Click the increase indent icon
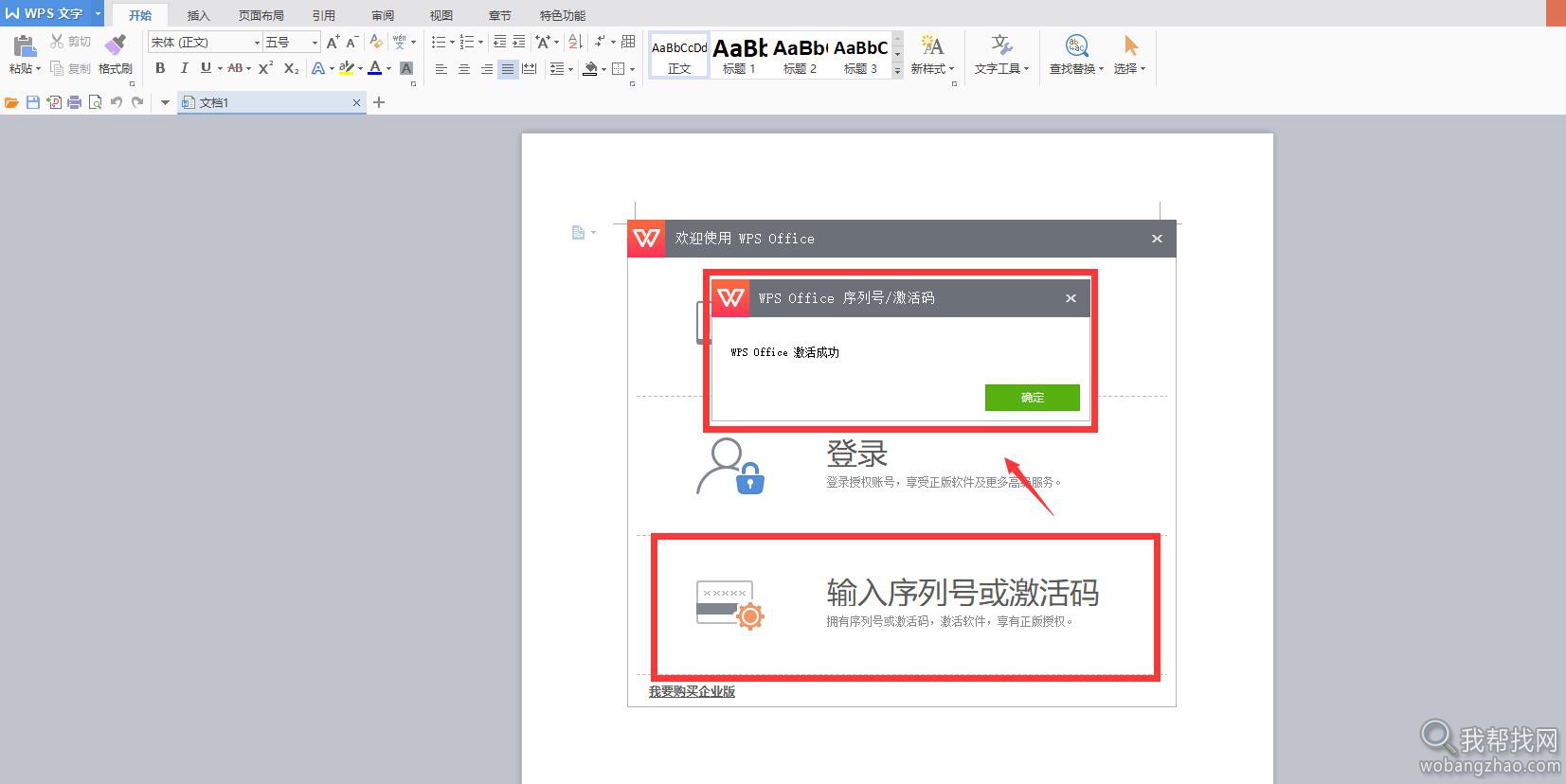This screenshot has height=784, width=1566. (x=519, y=42)
